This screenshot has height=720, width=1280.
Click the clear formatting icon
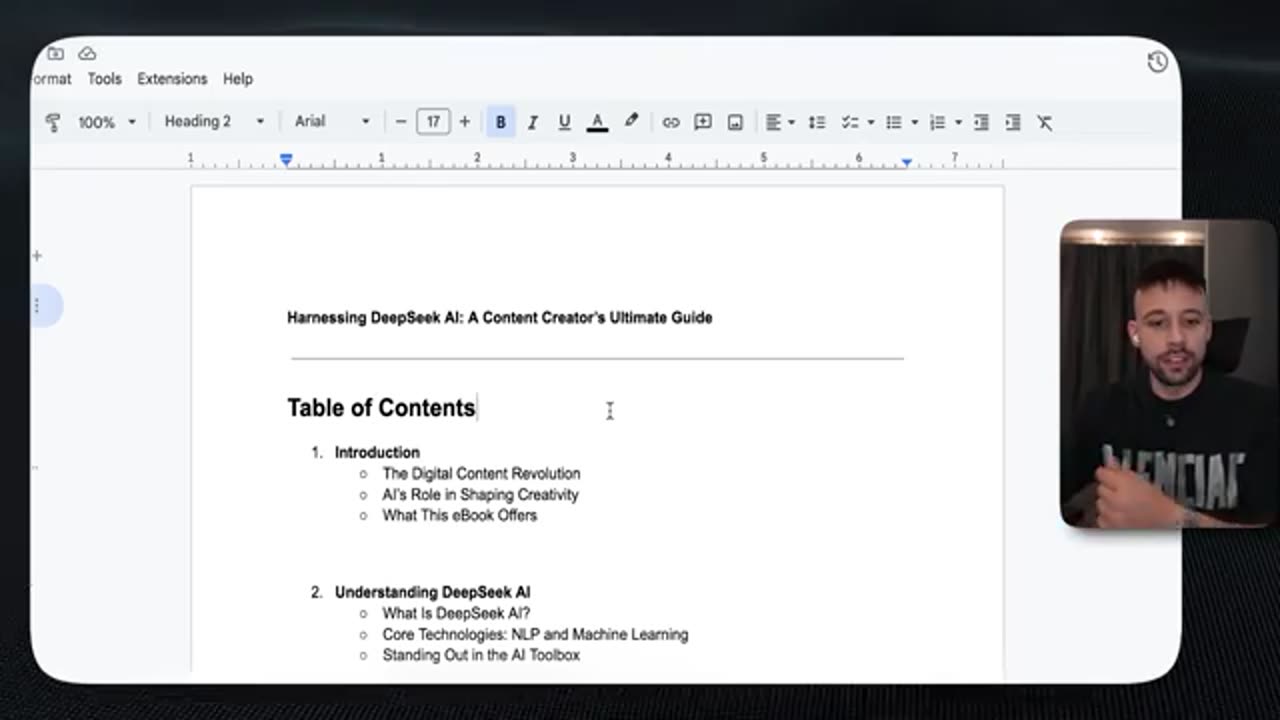[1045, 122]
